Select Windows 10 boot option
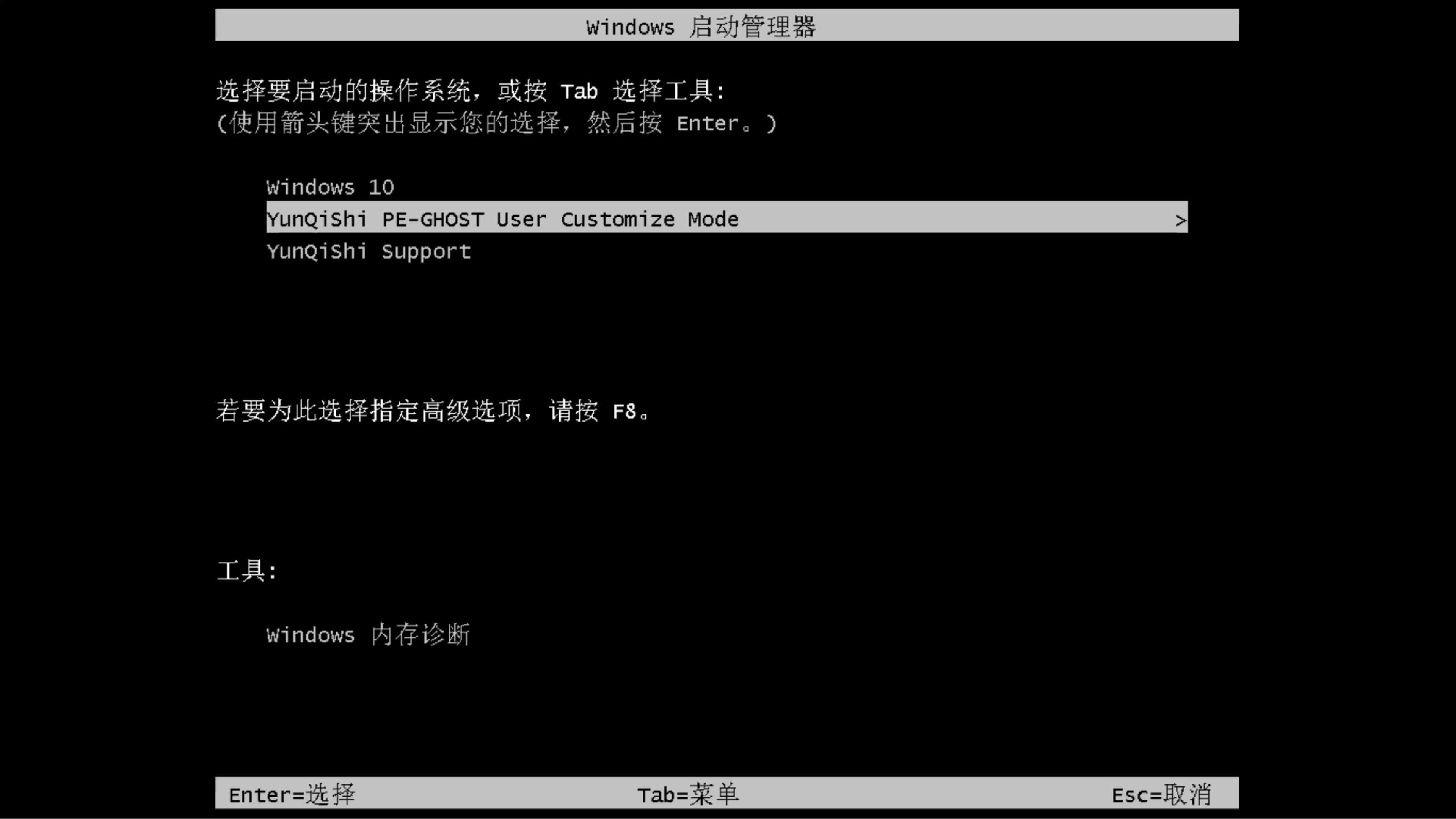 click(330, 186)
